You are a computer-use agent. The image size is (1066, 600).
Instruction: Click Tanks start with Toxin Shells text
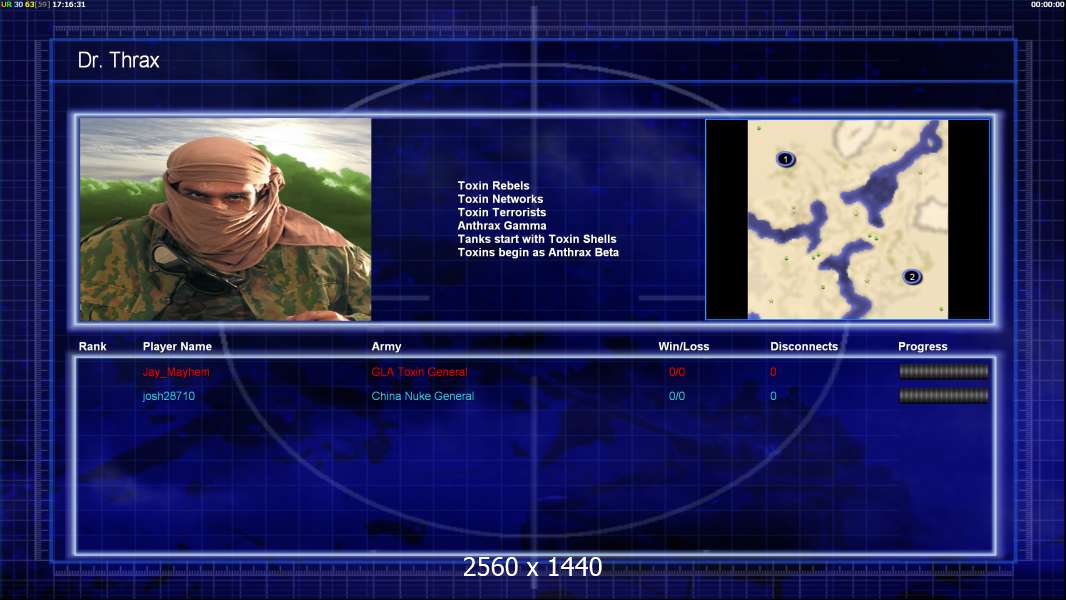536,239
